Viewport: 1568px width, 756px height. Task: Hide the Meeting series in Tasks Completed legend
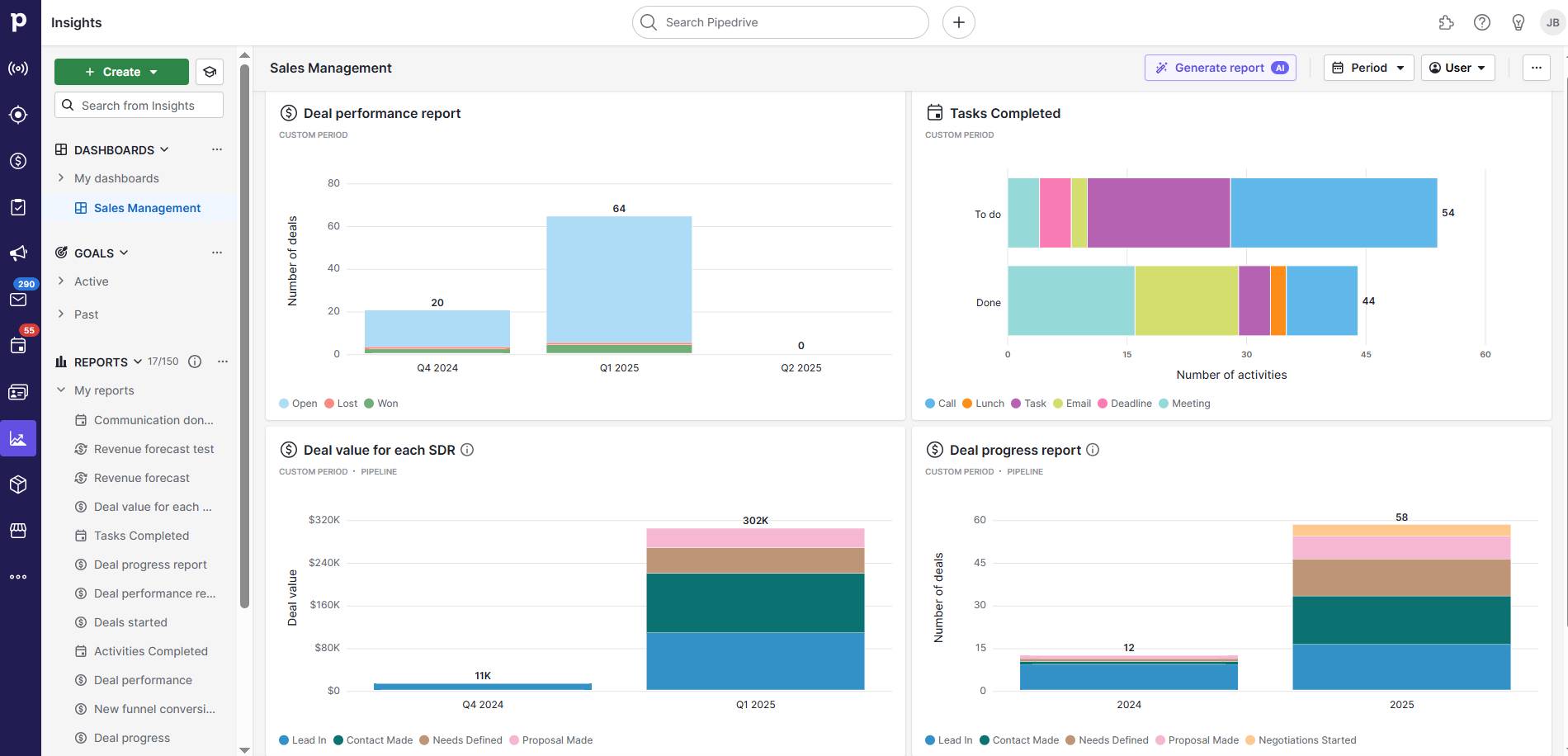[1184, 403]
